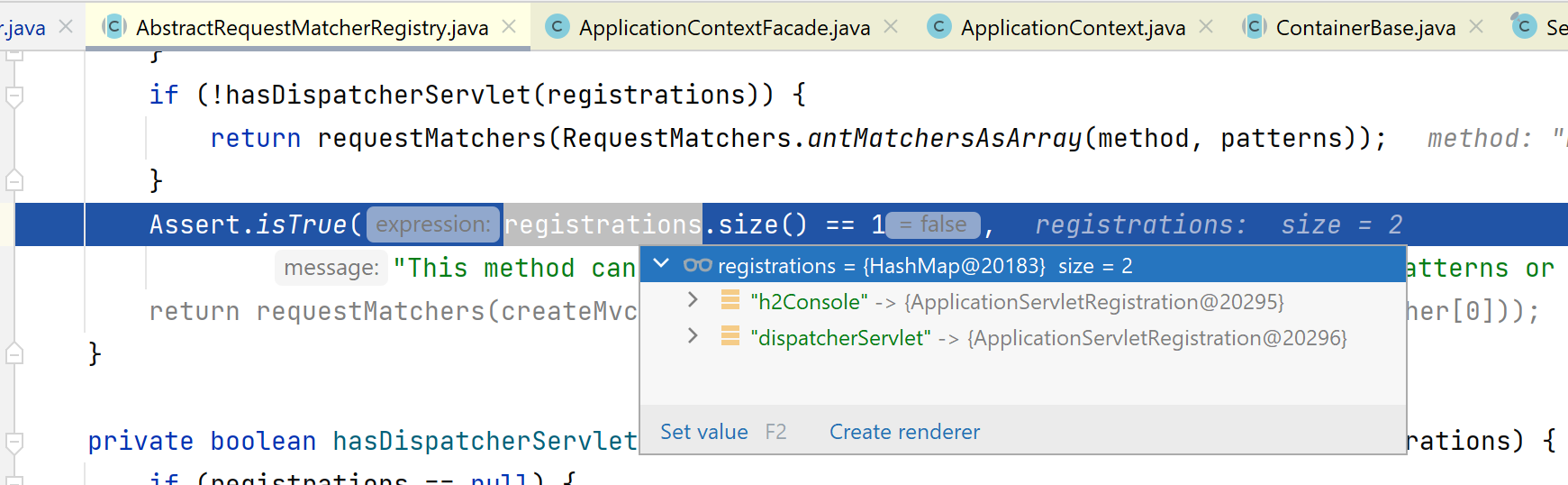
Task: Click the class icon of AbstractRequestMatcherRegistry.java tab
Action: point(113,27)
